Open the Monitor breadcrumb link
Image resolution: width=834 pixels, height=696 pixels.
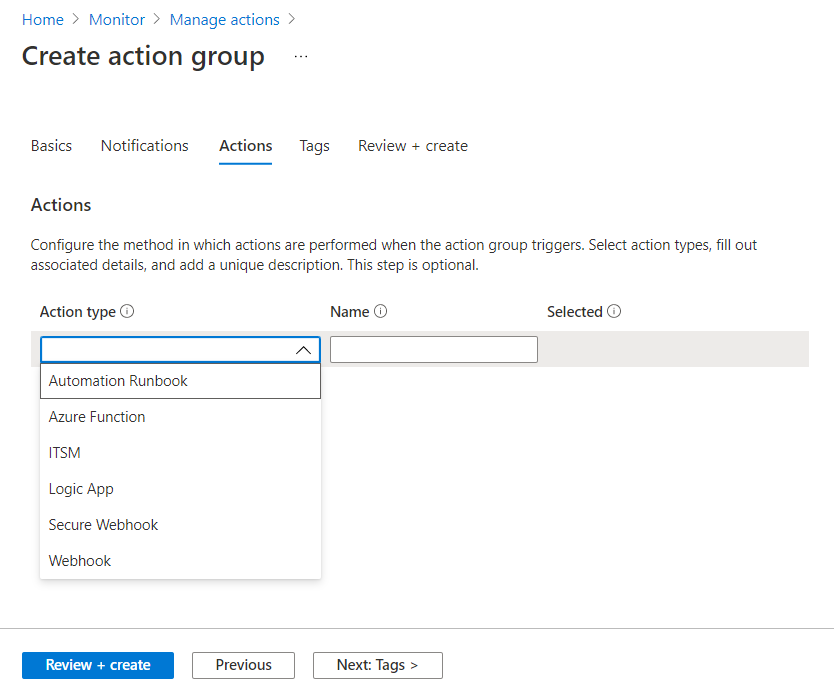[x=116, y=20]
